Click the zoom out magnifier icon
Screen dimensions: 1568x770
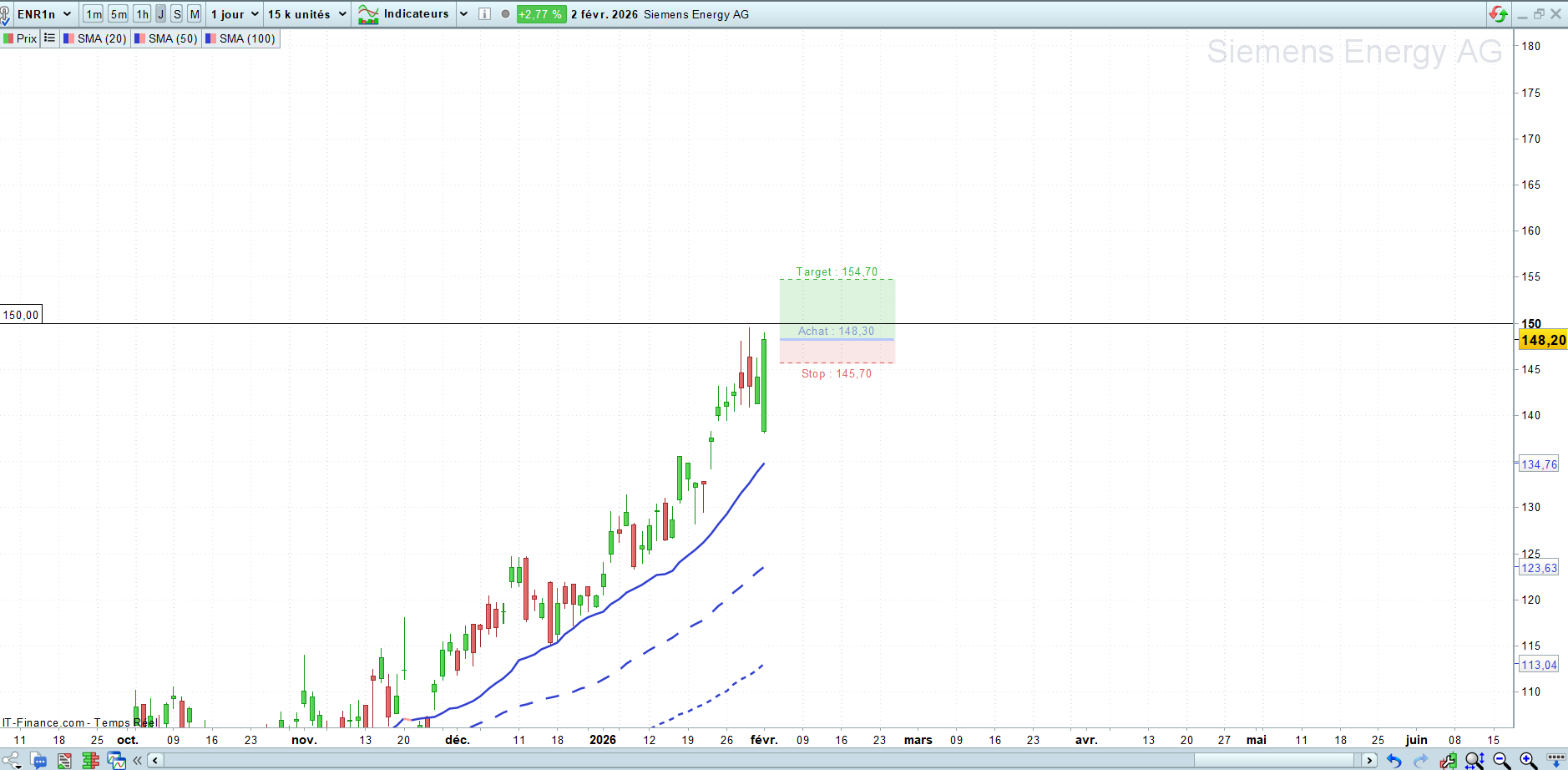point(1501,760)
